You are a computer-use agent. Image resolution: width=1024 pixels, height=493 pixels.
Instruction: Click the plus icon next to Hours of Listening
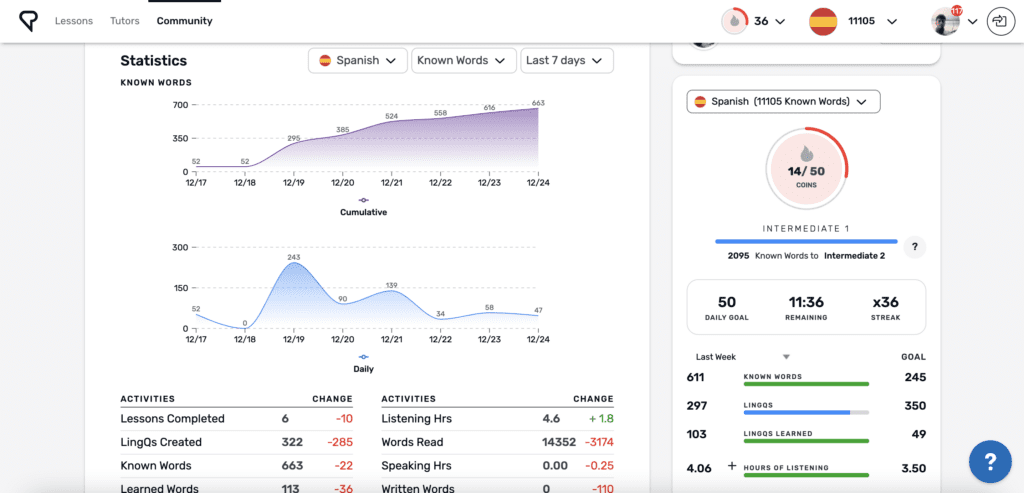click(731, 466)
